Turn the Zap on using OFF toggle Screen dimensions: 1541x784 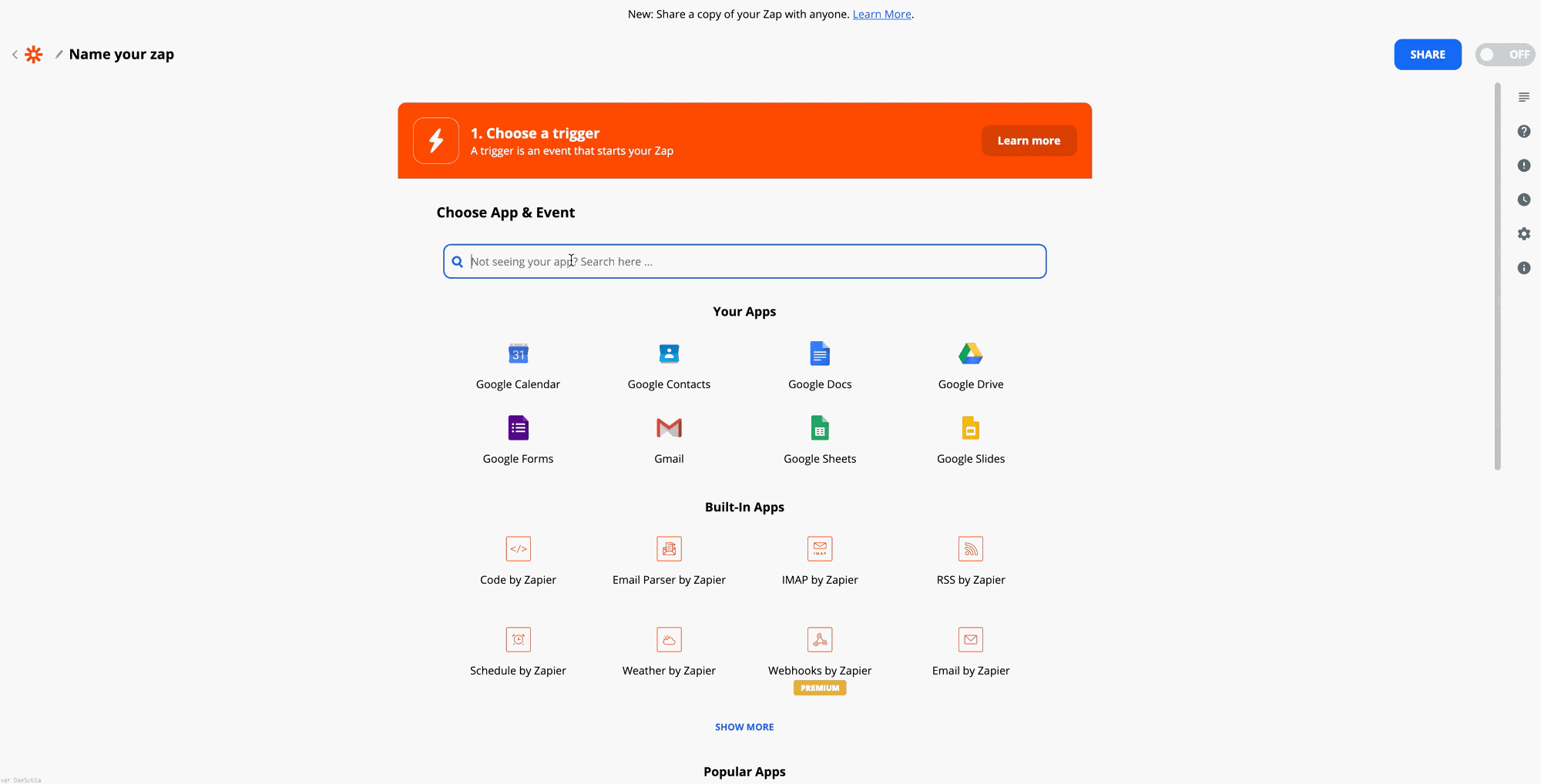(x=1505, y=55)
